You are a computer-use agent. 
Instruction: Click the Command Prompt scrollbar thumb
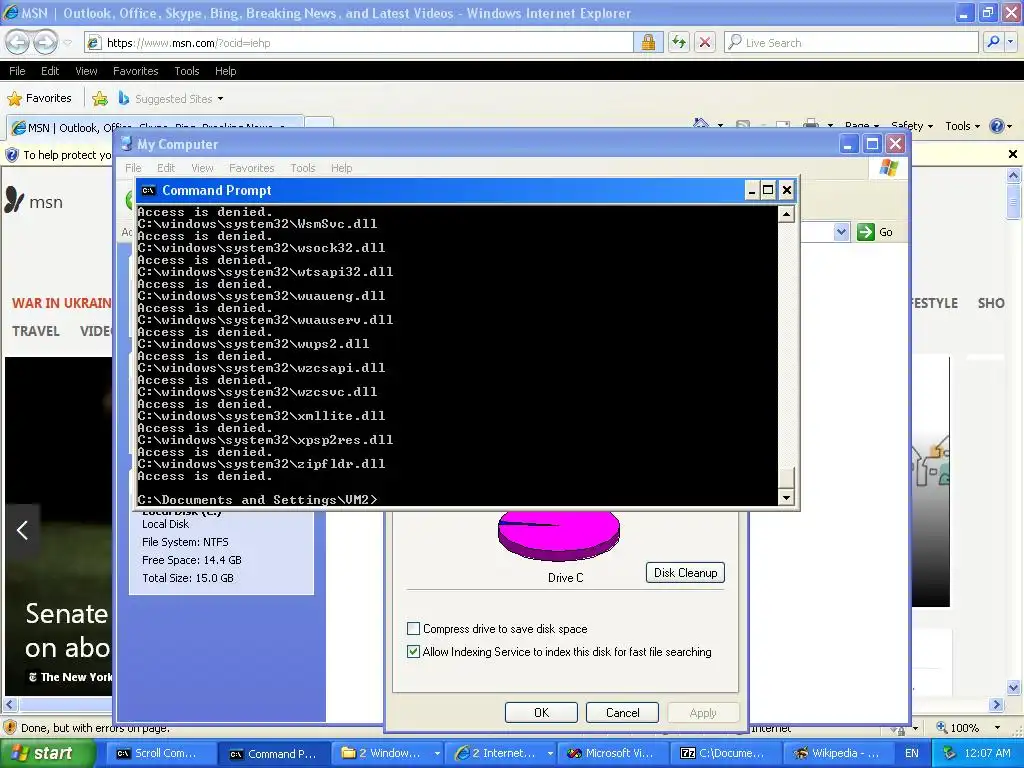pyautogui.click(x=786, y=478)
